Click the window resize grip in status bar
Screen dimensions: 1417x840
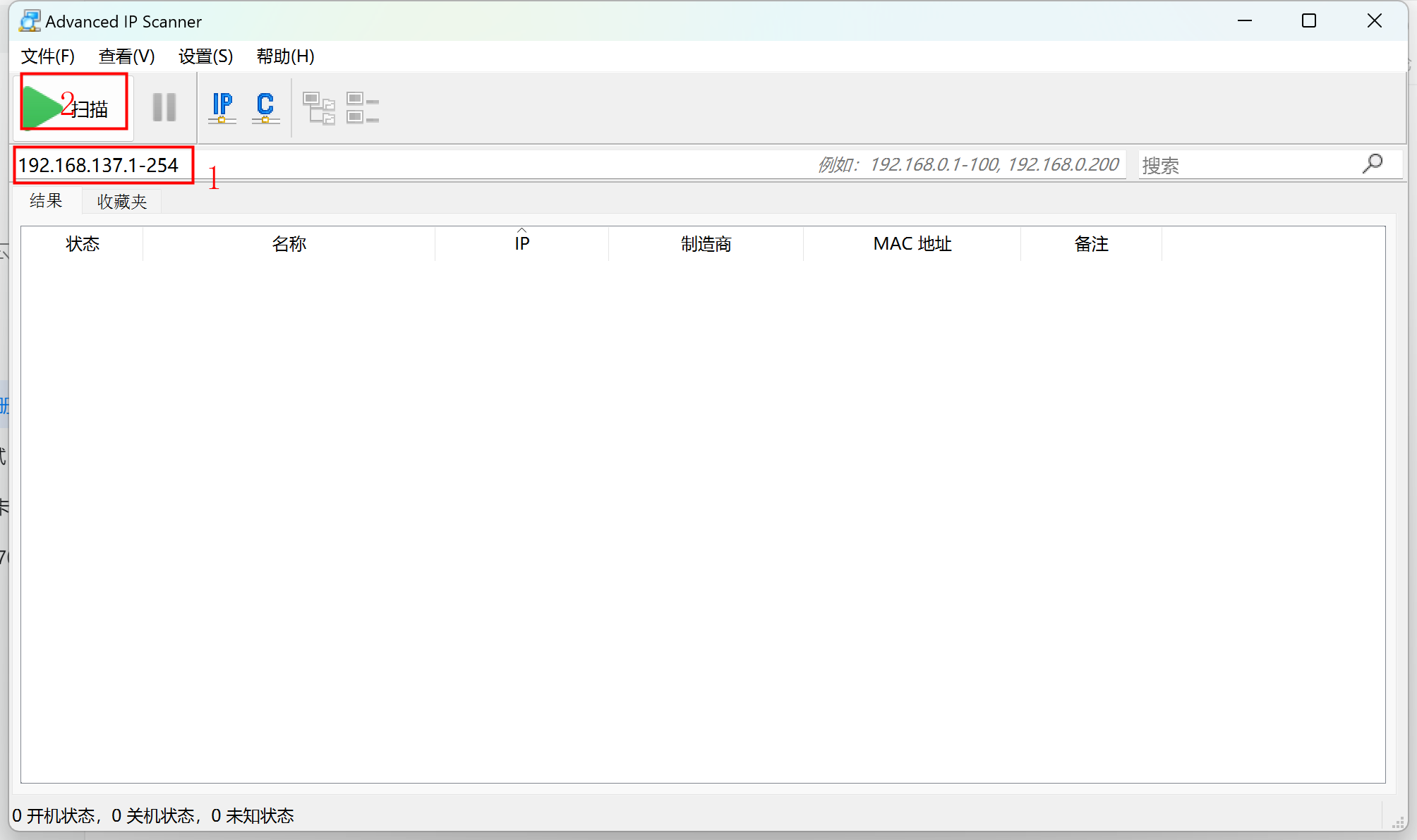tap(1398, 822)
